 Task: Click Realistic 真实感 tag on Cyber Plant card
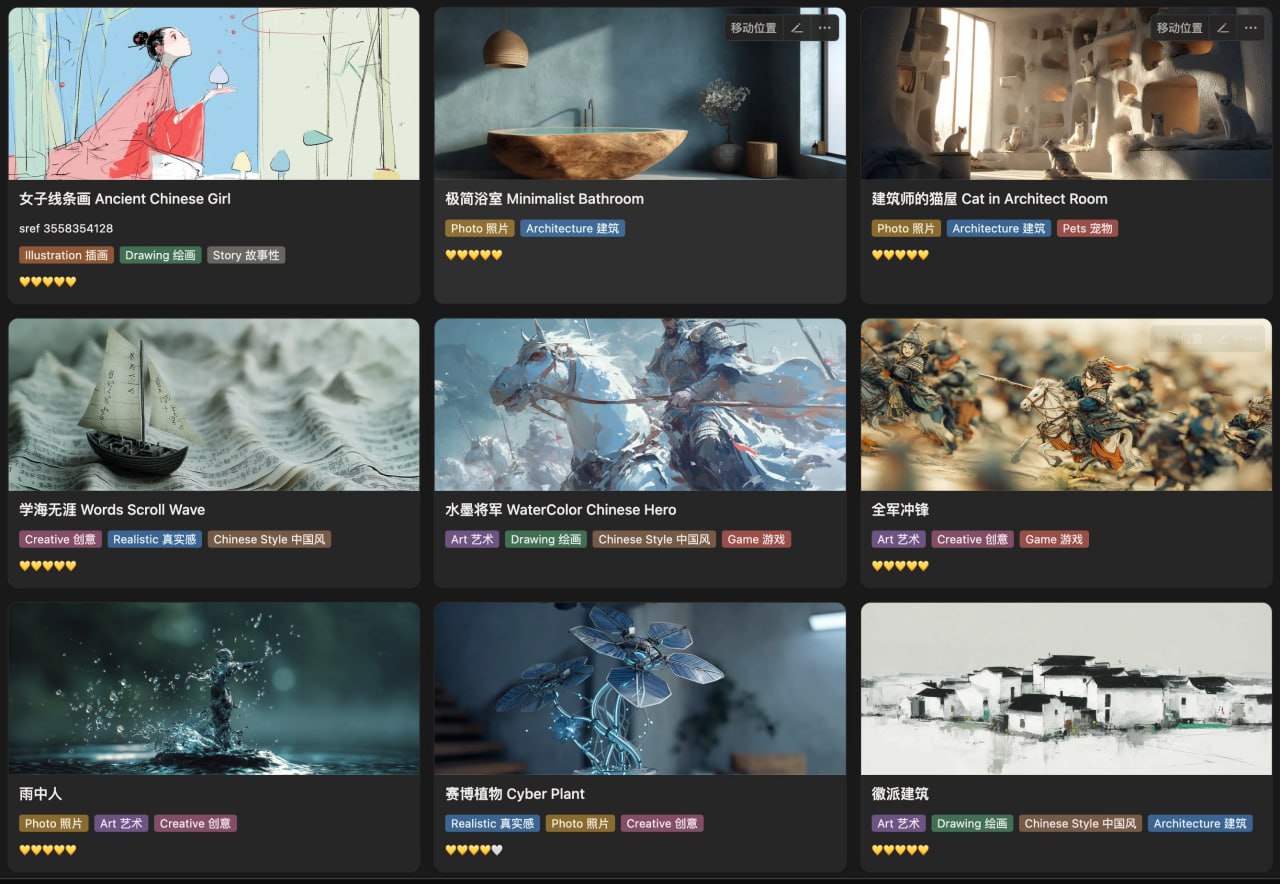(x=492, y=824)
